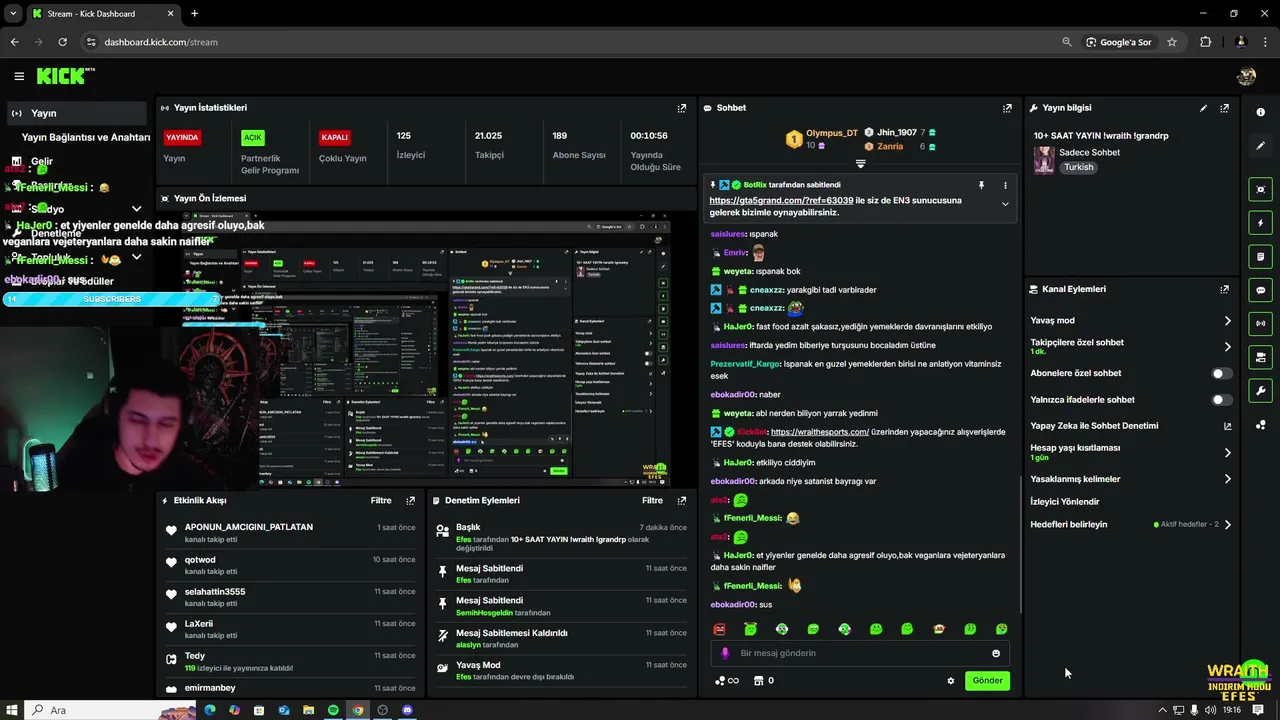
Task: Open the wraithesports.com link in chat
Action: click(820, 432)
